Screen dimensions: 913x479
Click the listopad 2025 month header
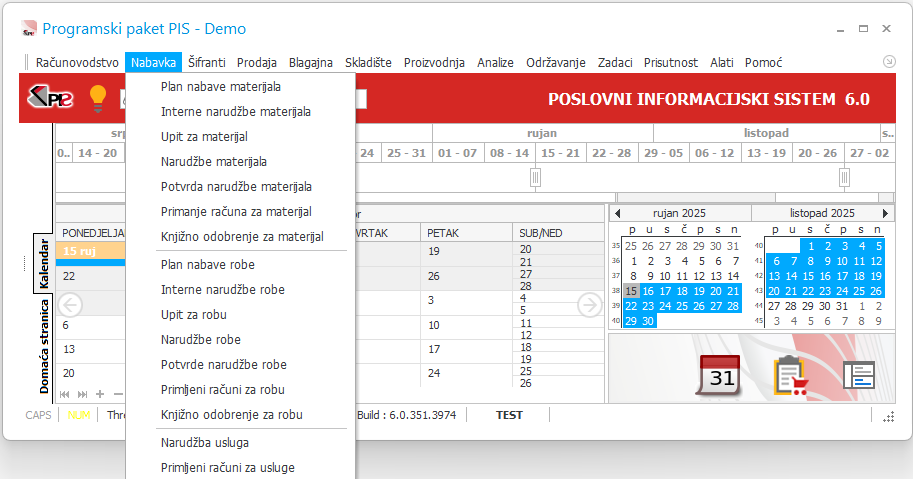pos(822,214)
